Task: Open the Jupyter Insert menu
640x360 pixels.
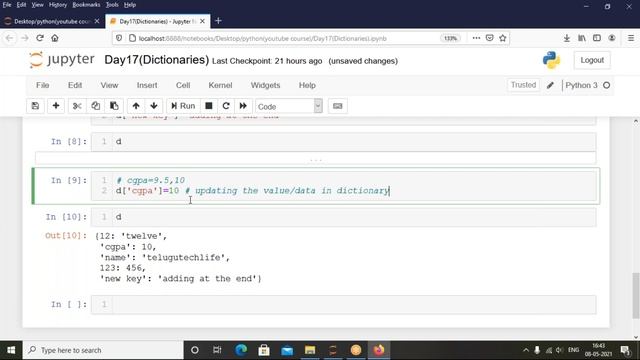Action: (147, 85)
